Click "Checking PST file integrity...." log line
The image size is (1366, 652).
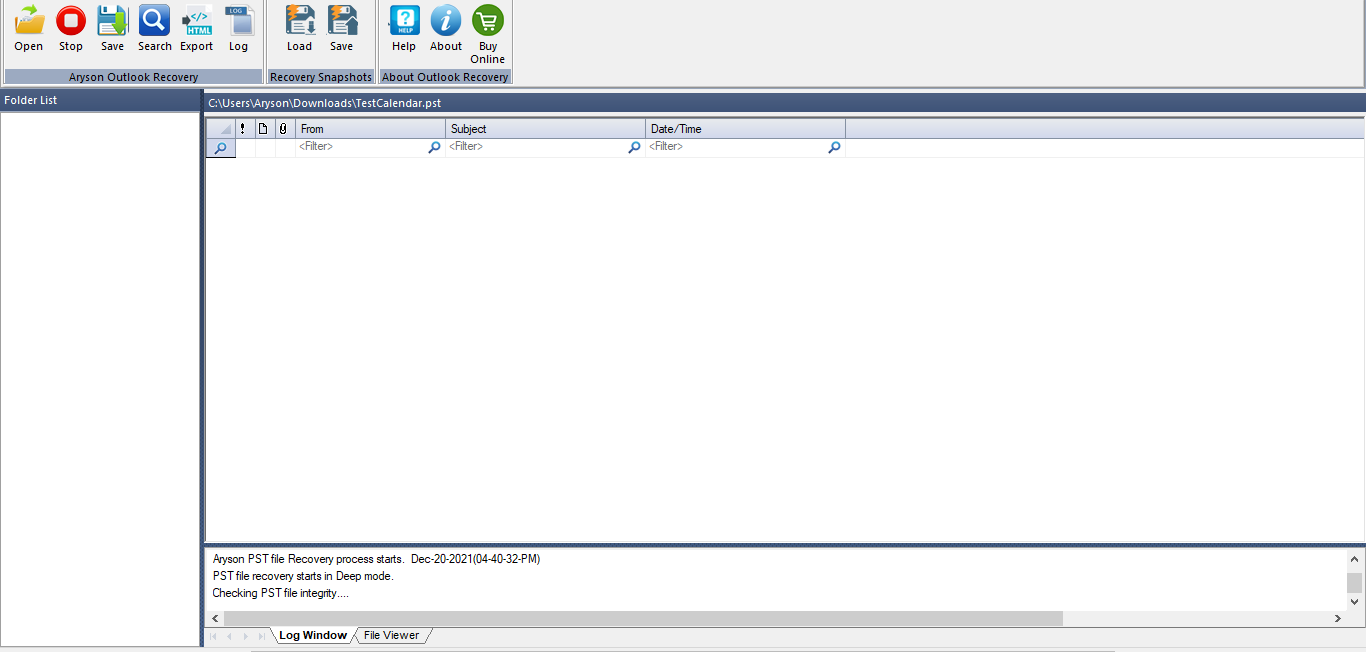click(x=281, y=593)
